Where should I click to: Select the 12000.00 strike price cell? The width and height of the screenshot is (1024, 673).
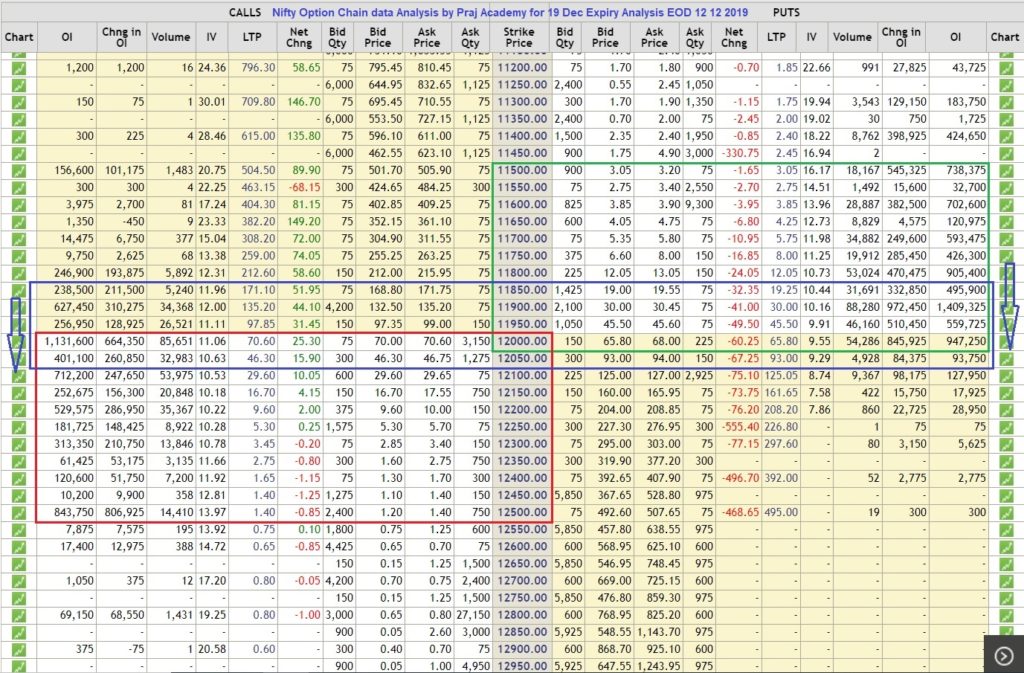click(520, 342)
